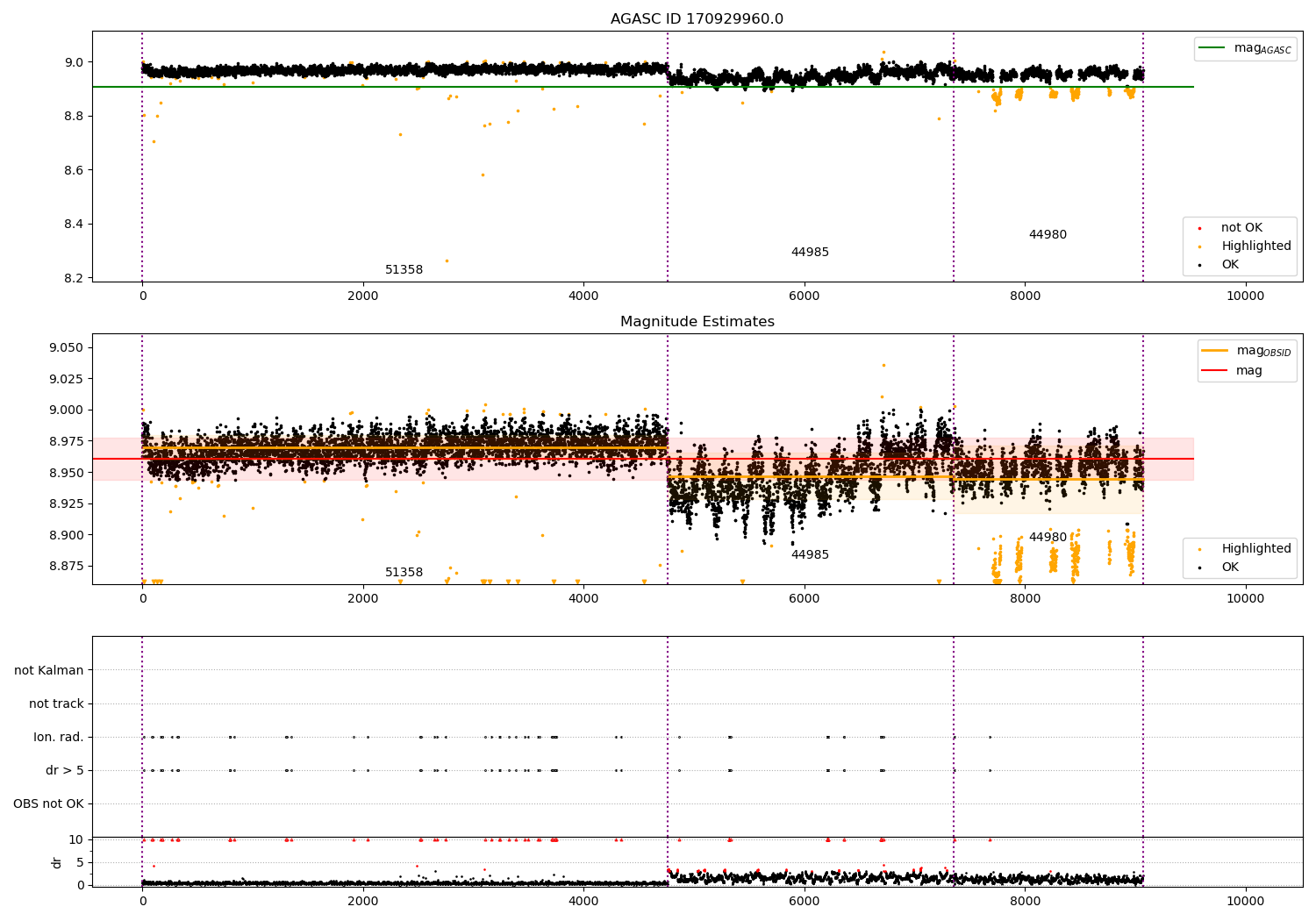Click the 8.875 y-axis tick label
The image size is (1316, 921).
tap(66, 567)
